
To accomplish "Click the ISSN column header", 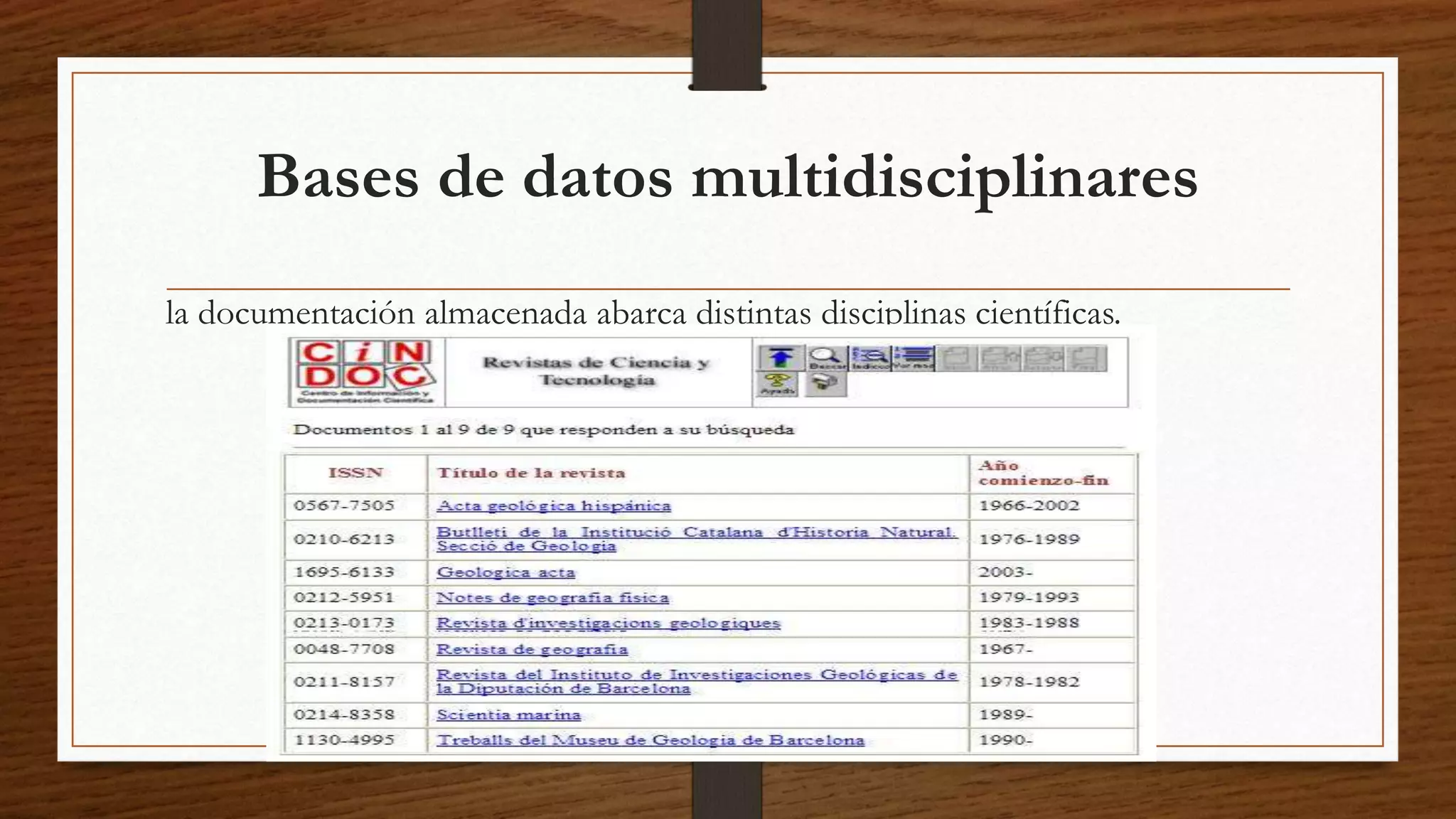I will [x=355, y=473].
